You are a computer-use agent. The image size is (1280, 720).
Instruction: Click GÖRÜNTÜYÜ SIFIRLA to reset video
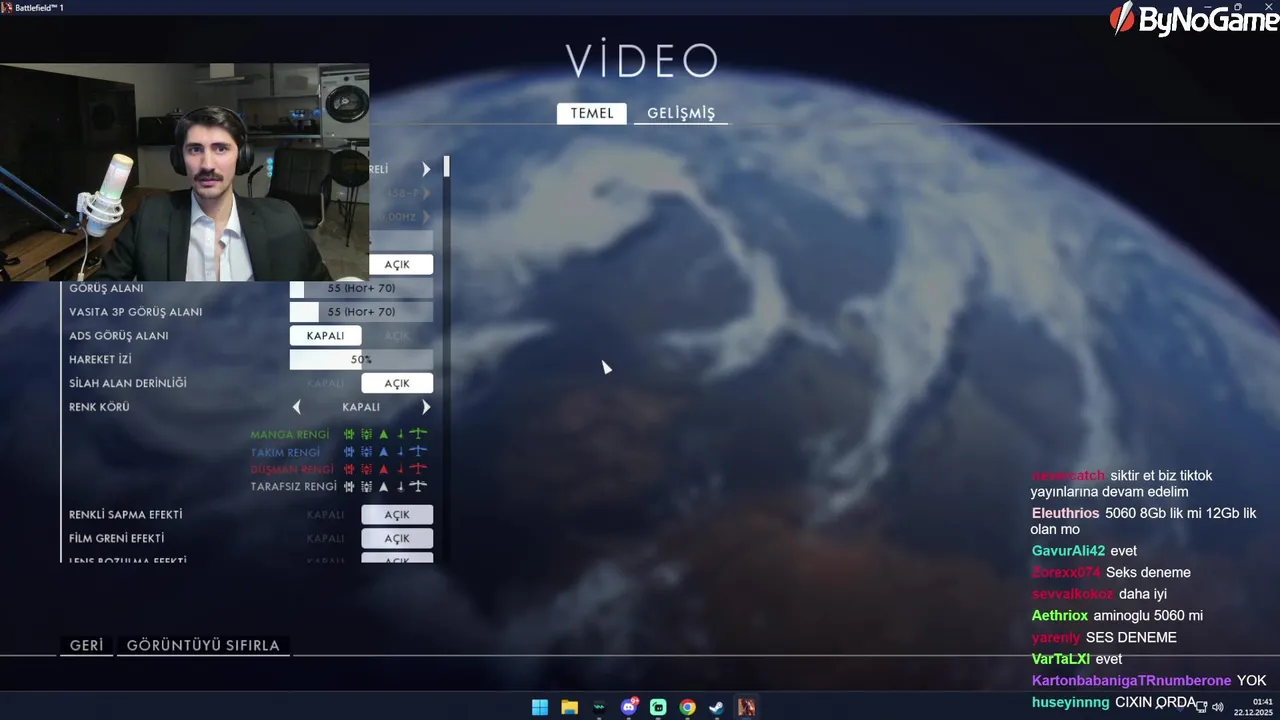[x=203, y=645]
